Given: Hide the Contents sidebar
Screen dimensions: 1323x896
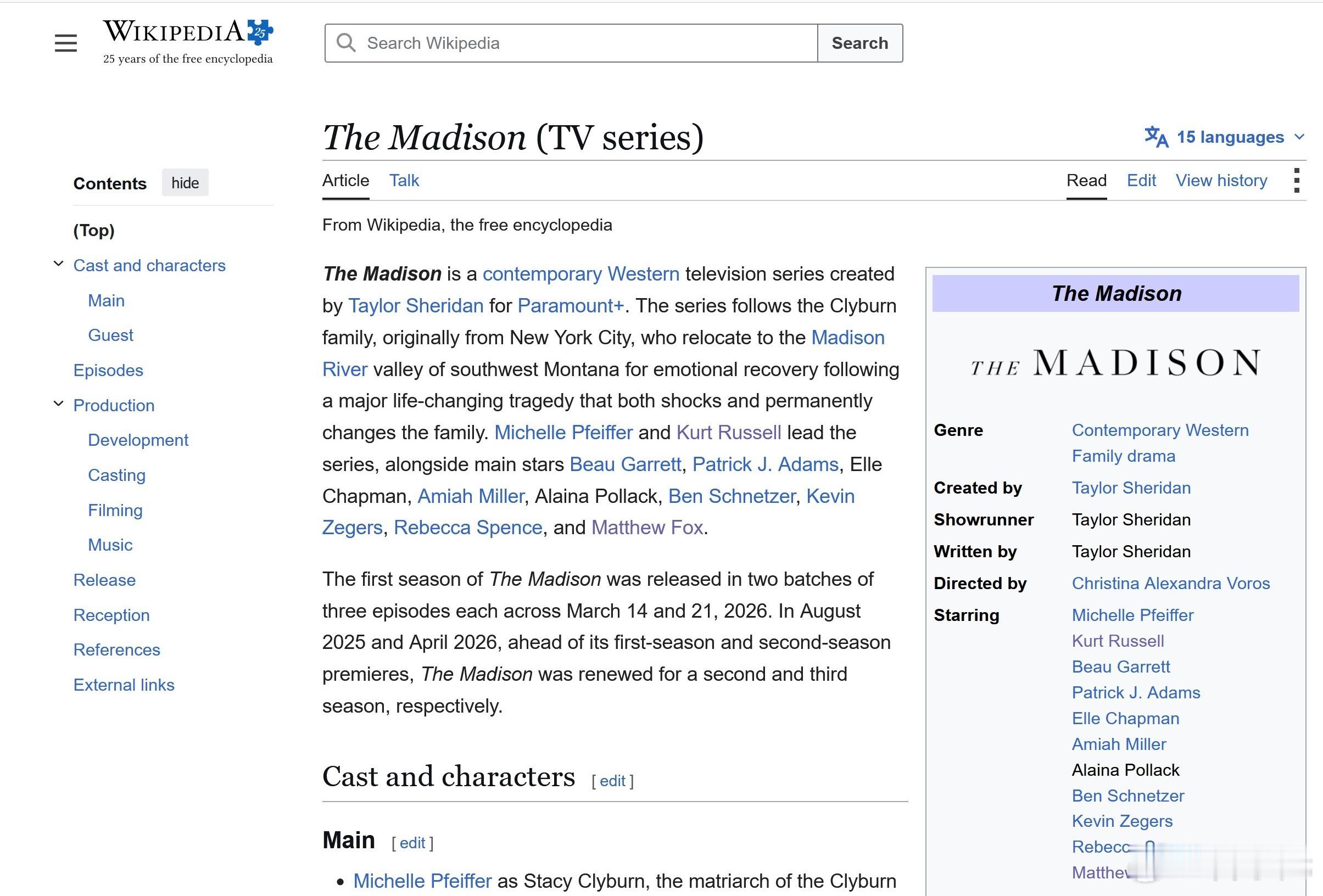Looking at the screenshot, I should pos(185,183).
